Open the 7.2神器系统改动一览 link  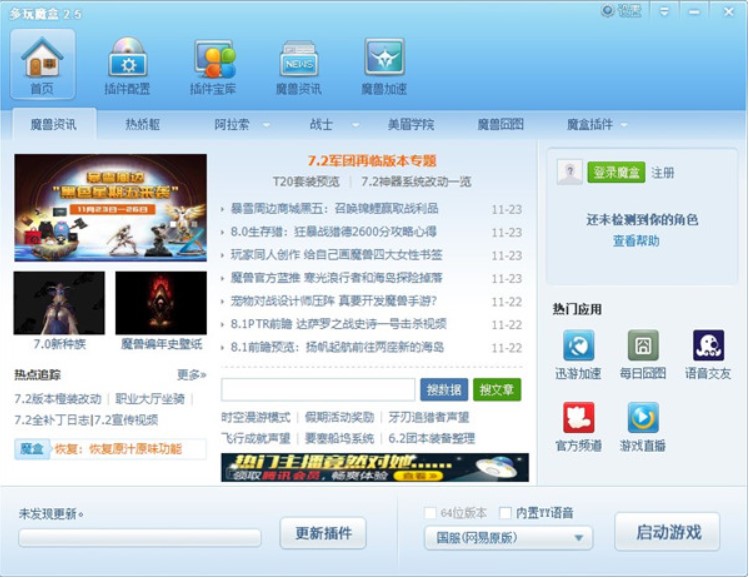(416, 182)
